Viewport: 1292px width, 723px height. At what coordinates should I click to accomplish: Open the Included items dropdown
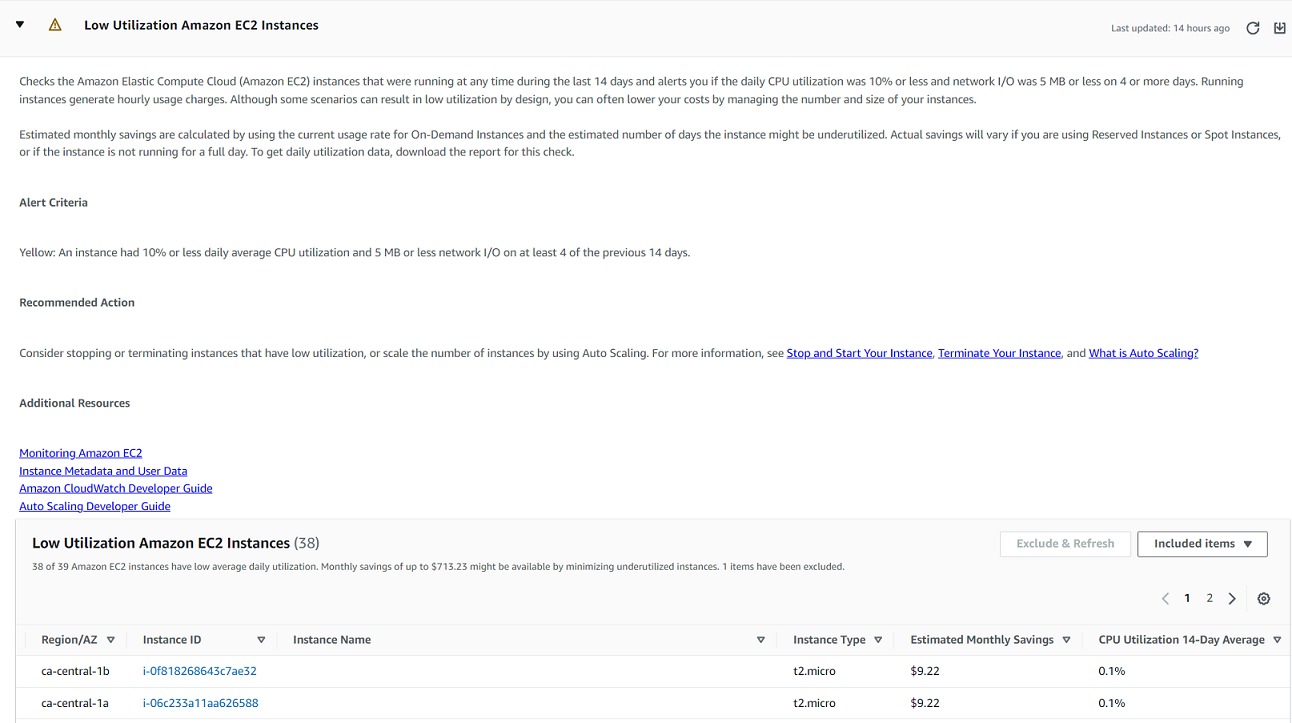(x=1202, y=544)
